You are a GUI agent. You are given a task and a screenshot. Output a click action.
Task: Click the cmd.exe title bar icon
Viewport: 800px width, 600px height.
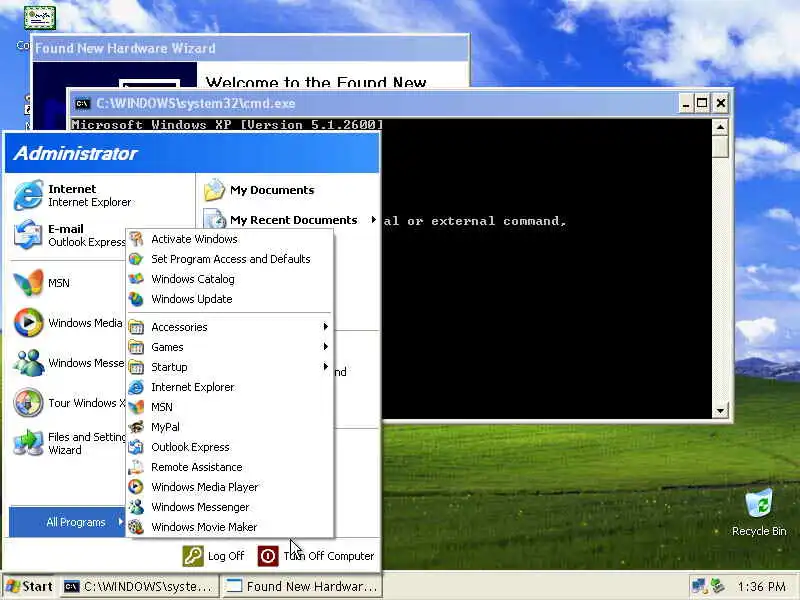tap(82, 104)
